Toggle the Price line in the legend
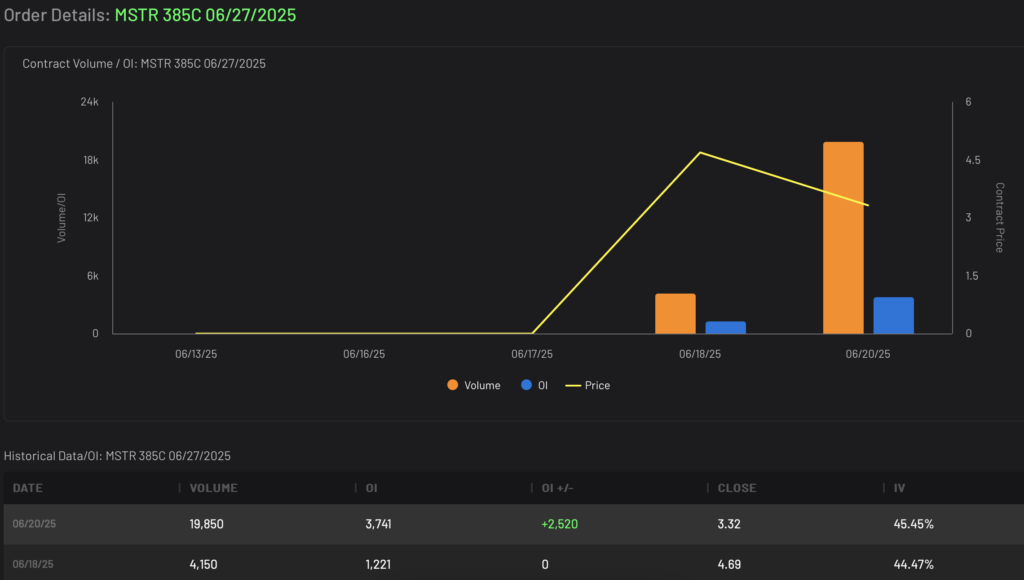Viewport: 1024px width, 580px height. (x=588, y=385)
